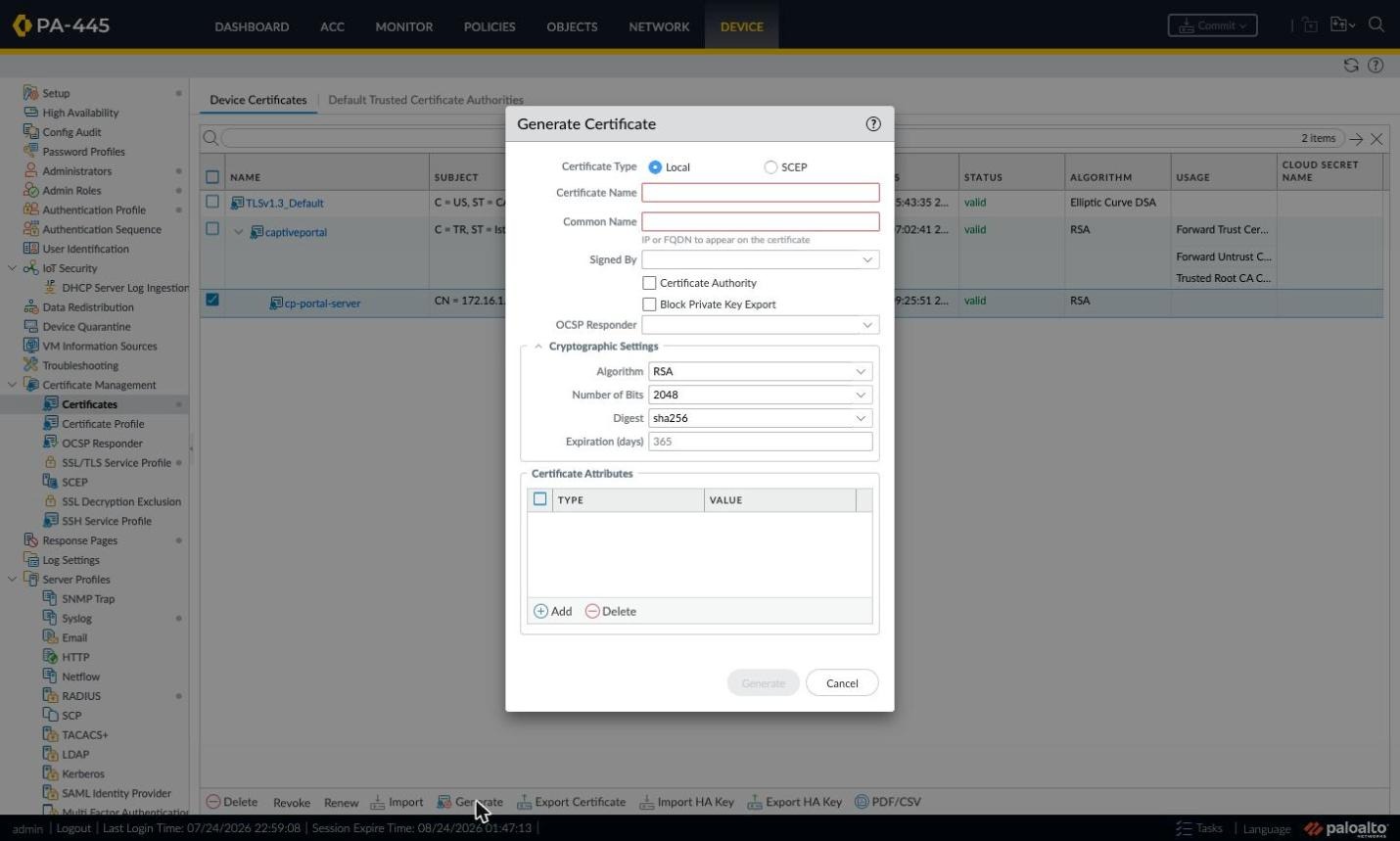
Task: Click the Add plus icon in Certificate Attributes
Action: pyautogui.click(x=540, y=611)
